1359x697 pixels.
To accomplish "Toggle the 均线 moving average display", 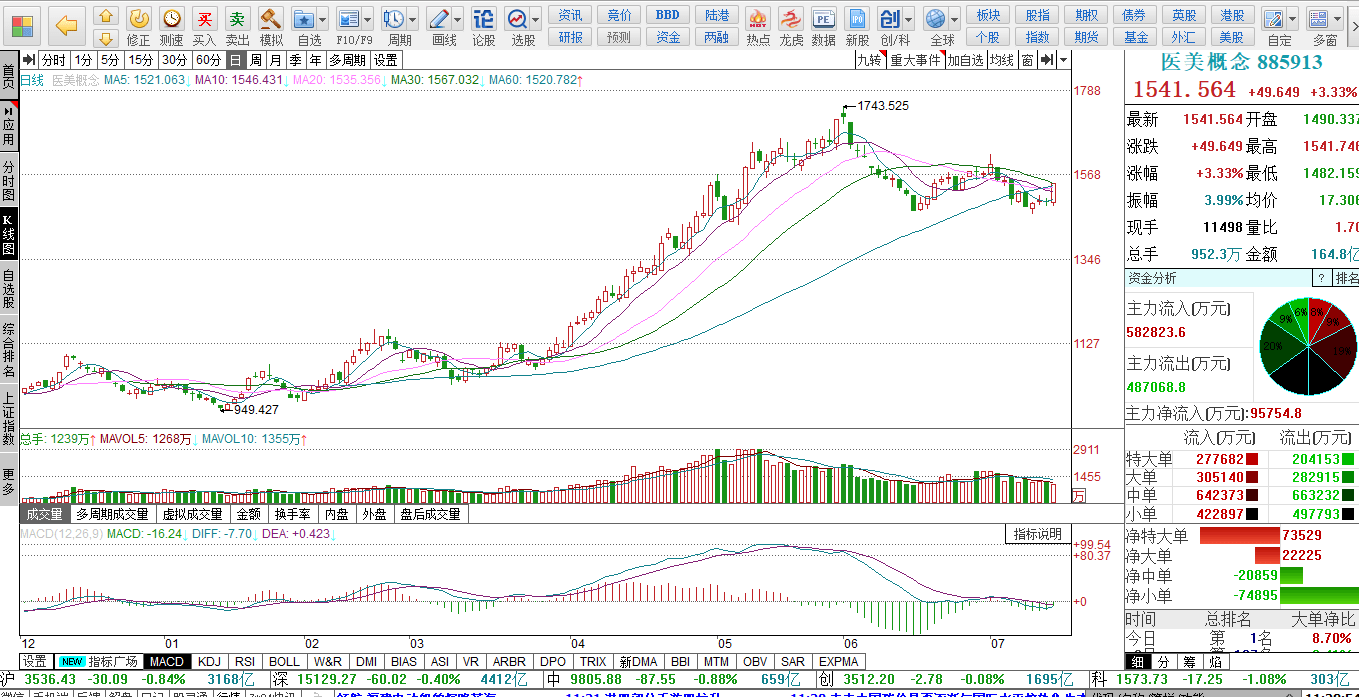I will point(1001,60).
